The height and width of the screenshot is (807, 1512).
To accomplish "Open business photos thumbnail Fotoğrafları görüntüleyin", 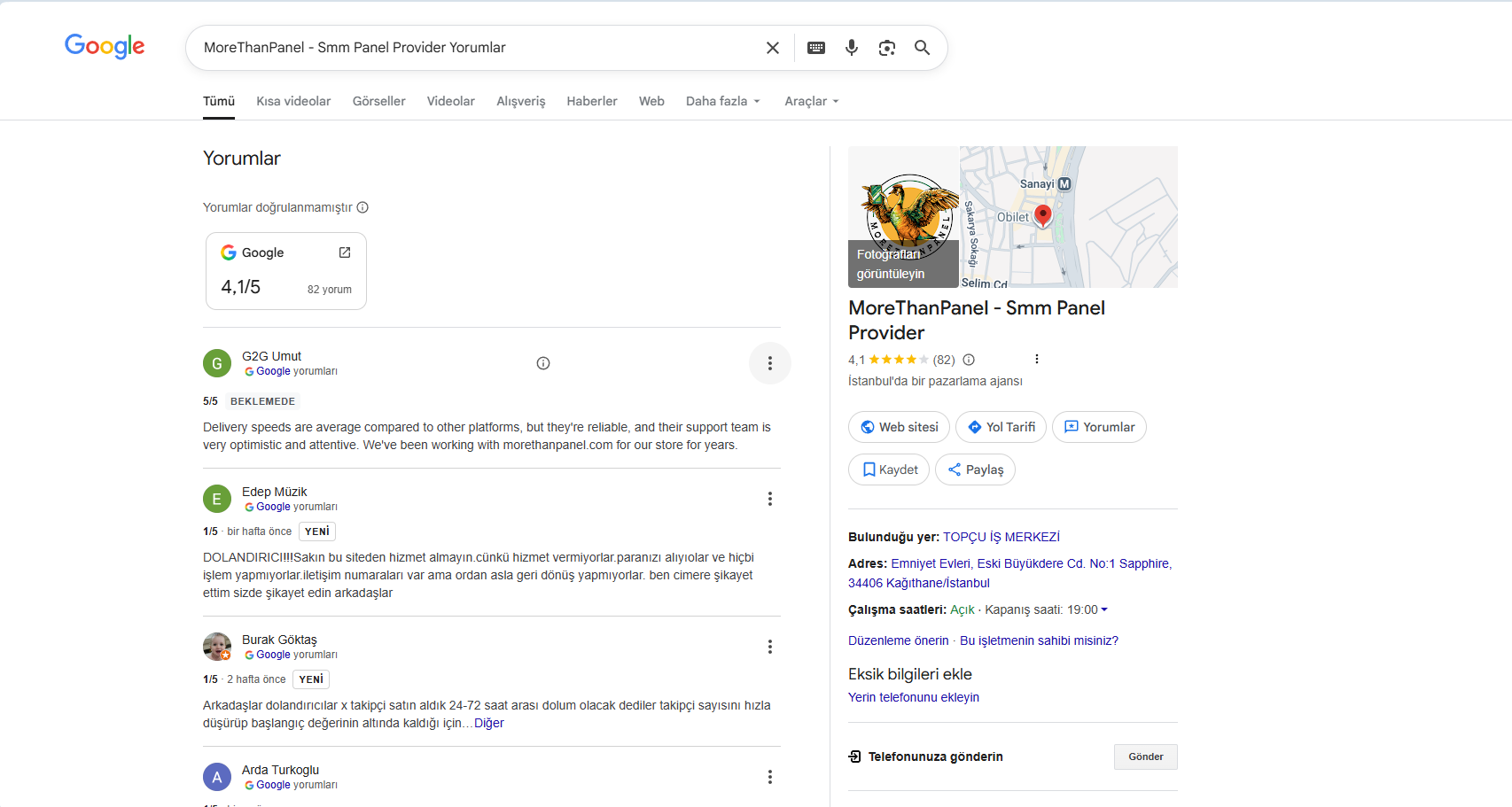I will (x=903, y=217).
